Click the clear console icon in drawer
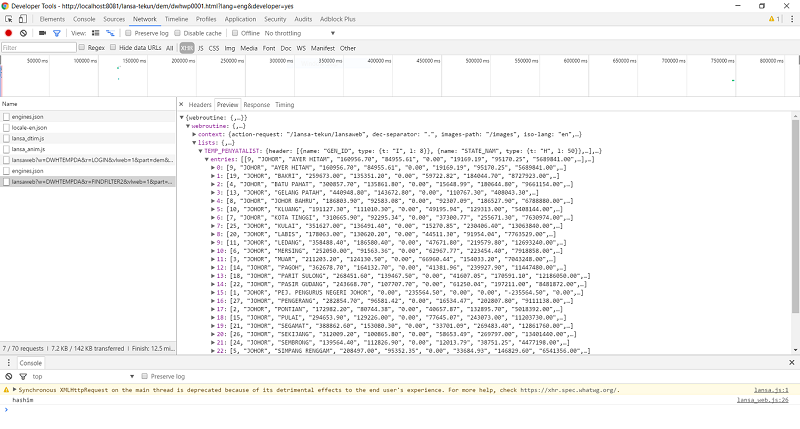Viewport: 800px width, 429px height. point(8,376)
